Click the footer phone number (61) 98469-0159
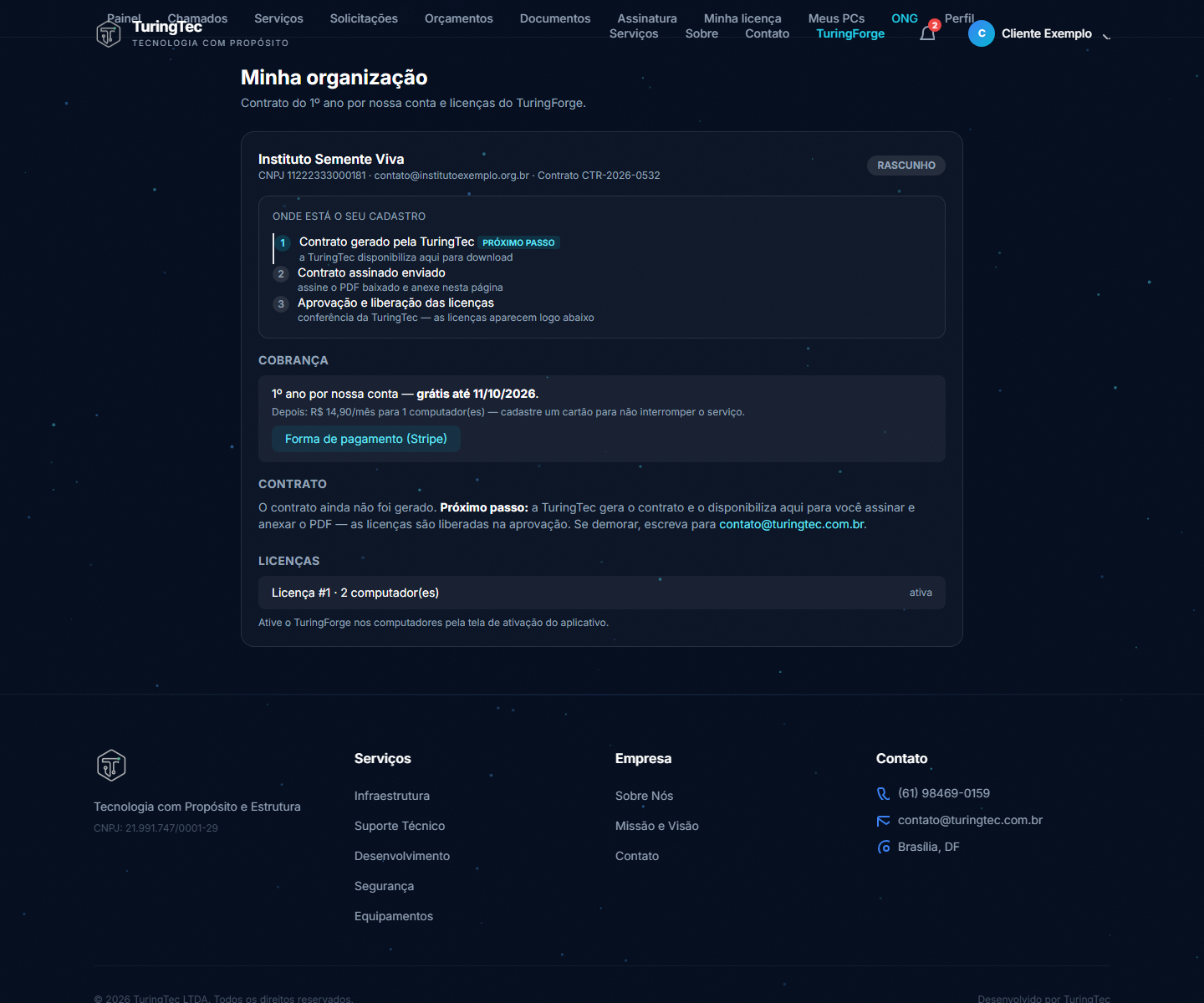 [944, 793]
